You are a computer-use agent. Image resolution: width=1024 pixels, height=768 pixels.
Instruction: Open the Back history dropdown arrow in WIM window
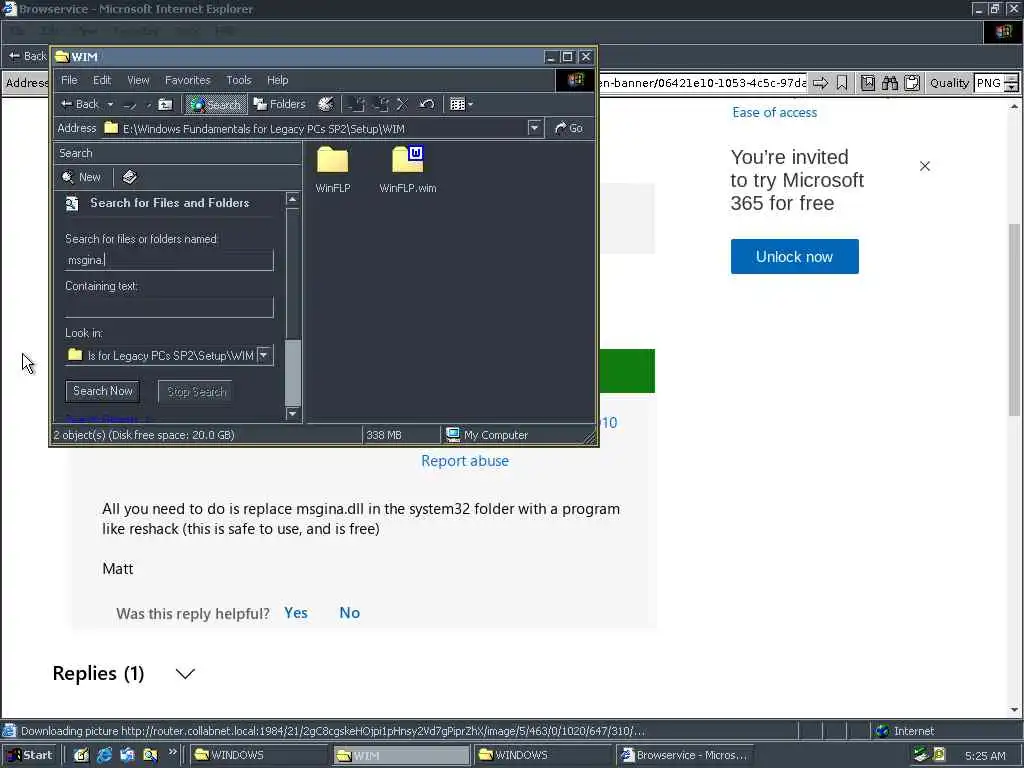click(110, 104)
